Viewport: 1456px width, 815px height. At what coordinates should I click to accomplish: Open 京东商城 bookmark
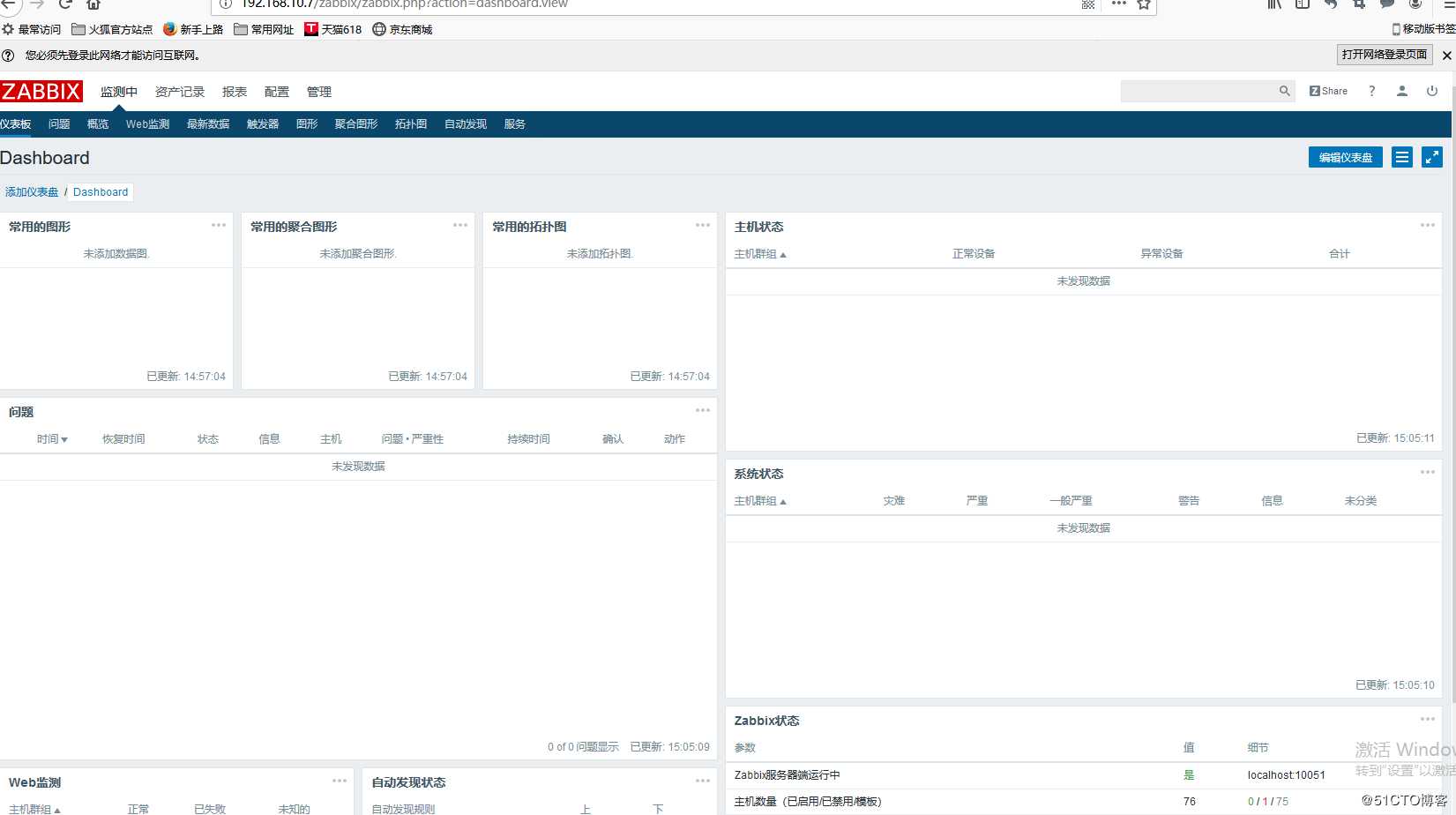coord(403,29)
